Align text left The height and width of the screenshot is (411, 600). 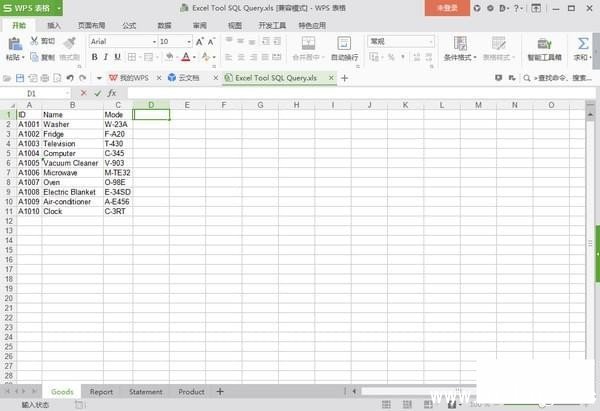(229, 57)
